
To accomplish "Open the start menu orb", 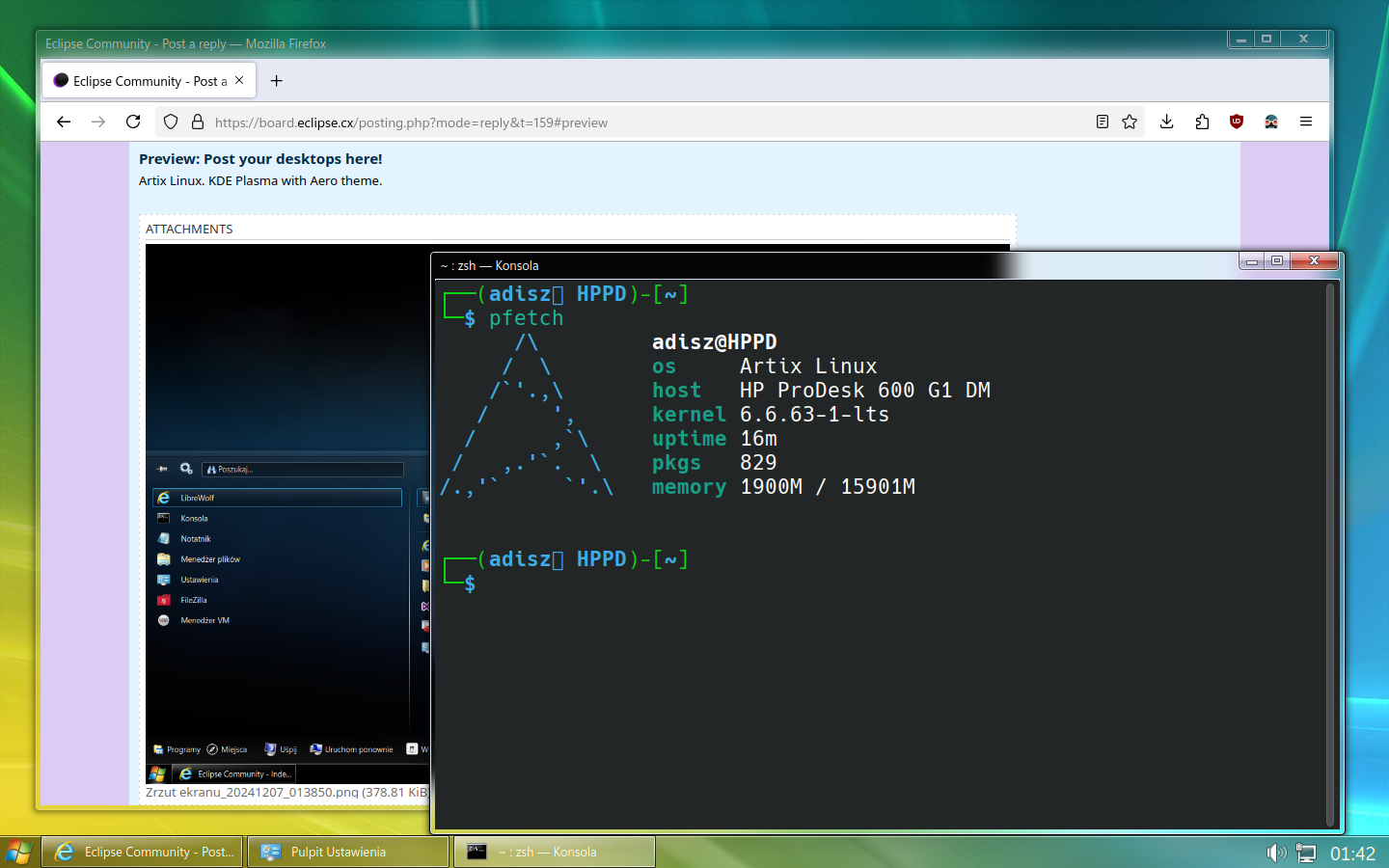I will [18, 852].
